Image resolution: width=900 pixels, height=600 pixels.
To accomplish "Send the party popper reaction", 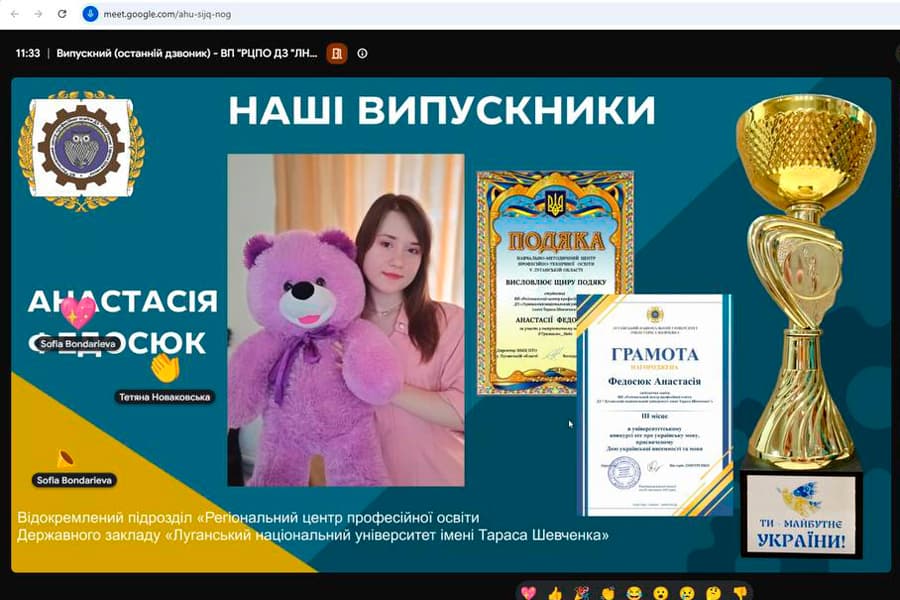I will click(581, 593).
